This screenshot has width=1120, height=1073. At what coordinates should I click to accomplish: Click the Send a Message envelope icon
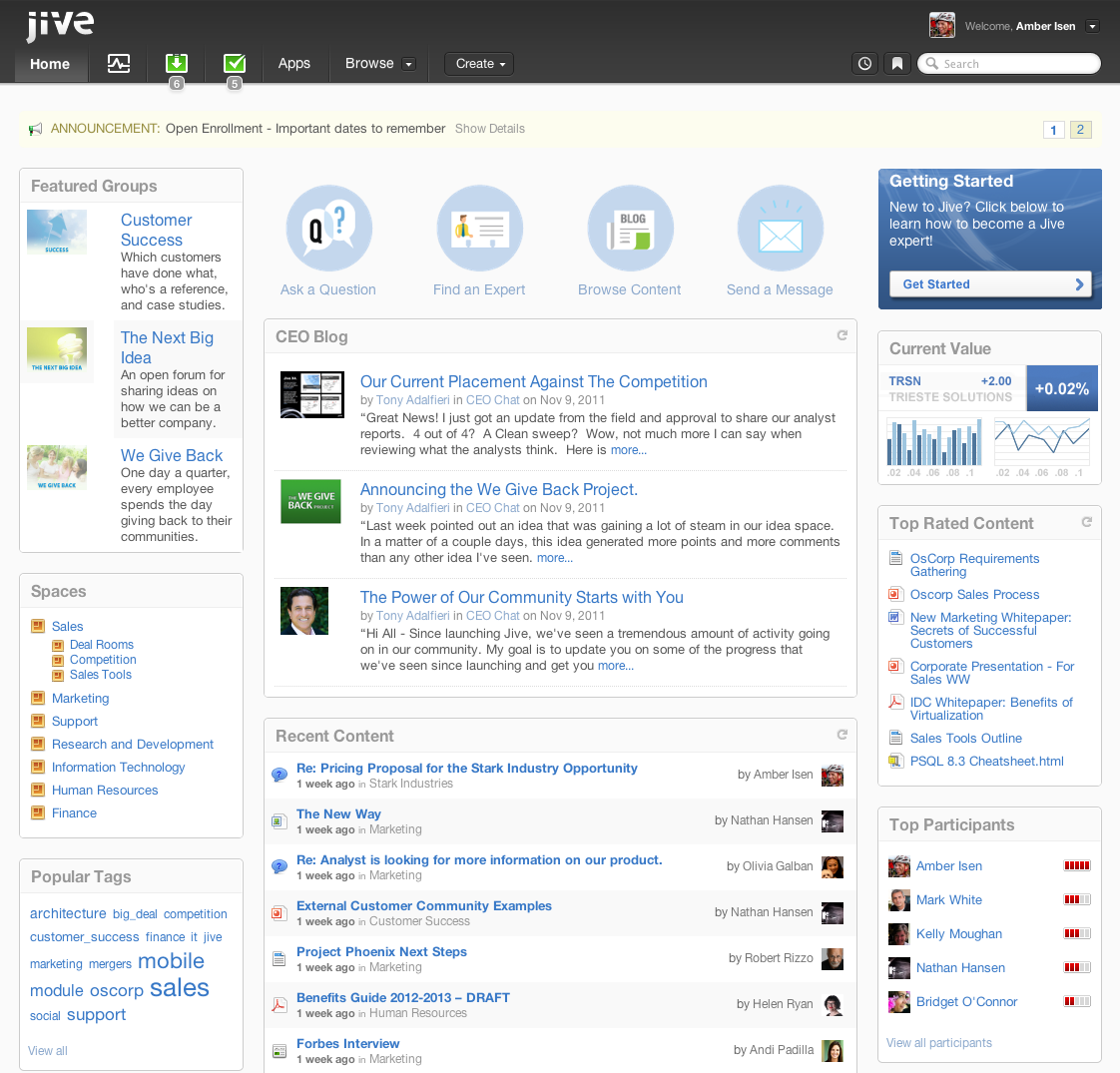pyautogui.click(x=781, y=228)
